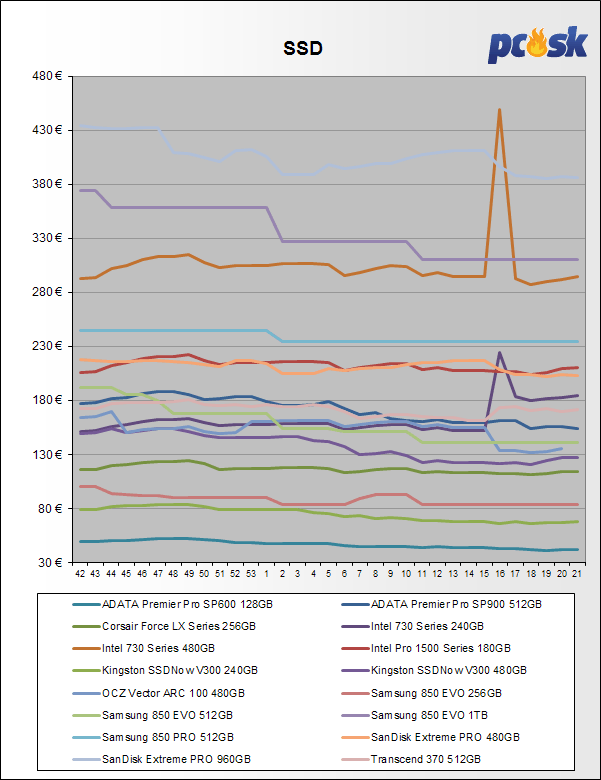Image resolution: width=601 pixels, height=780 pixels.
Task: Click the 30 € axis label
Action: (50, 562)
